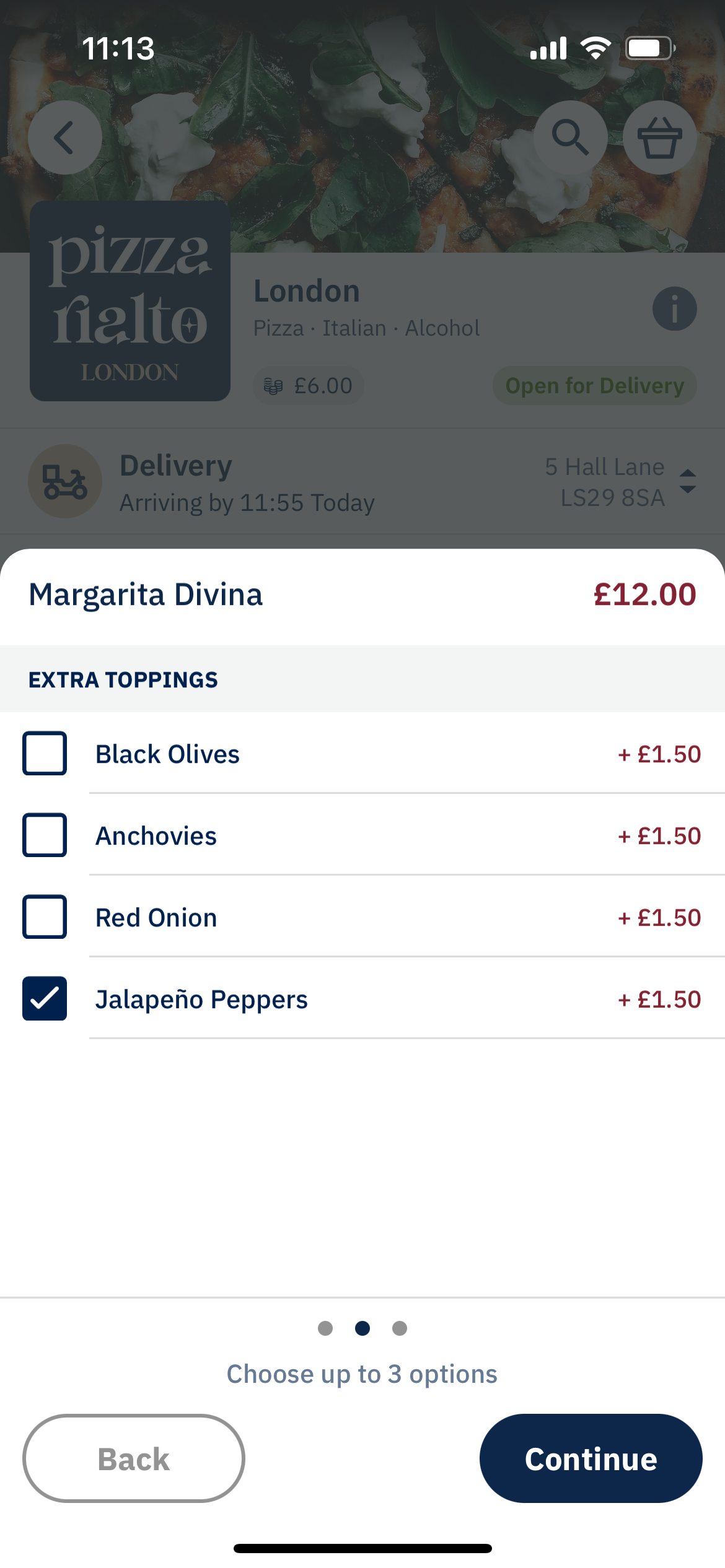Enable the Black Olives checkbox
725x1568 pixels.
click(x=45, y=754)
